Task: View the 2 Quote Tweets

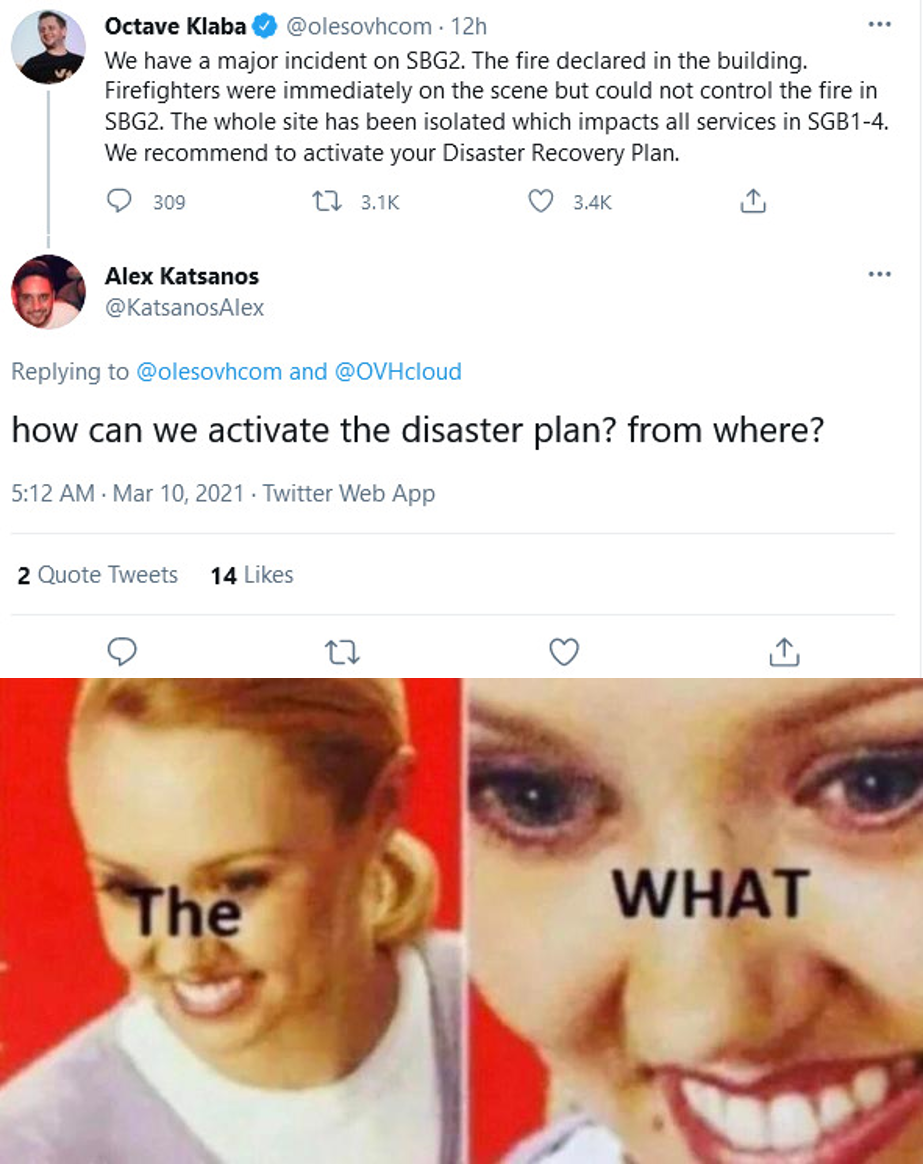Action: 97,575
